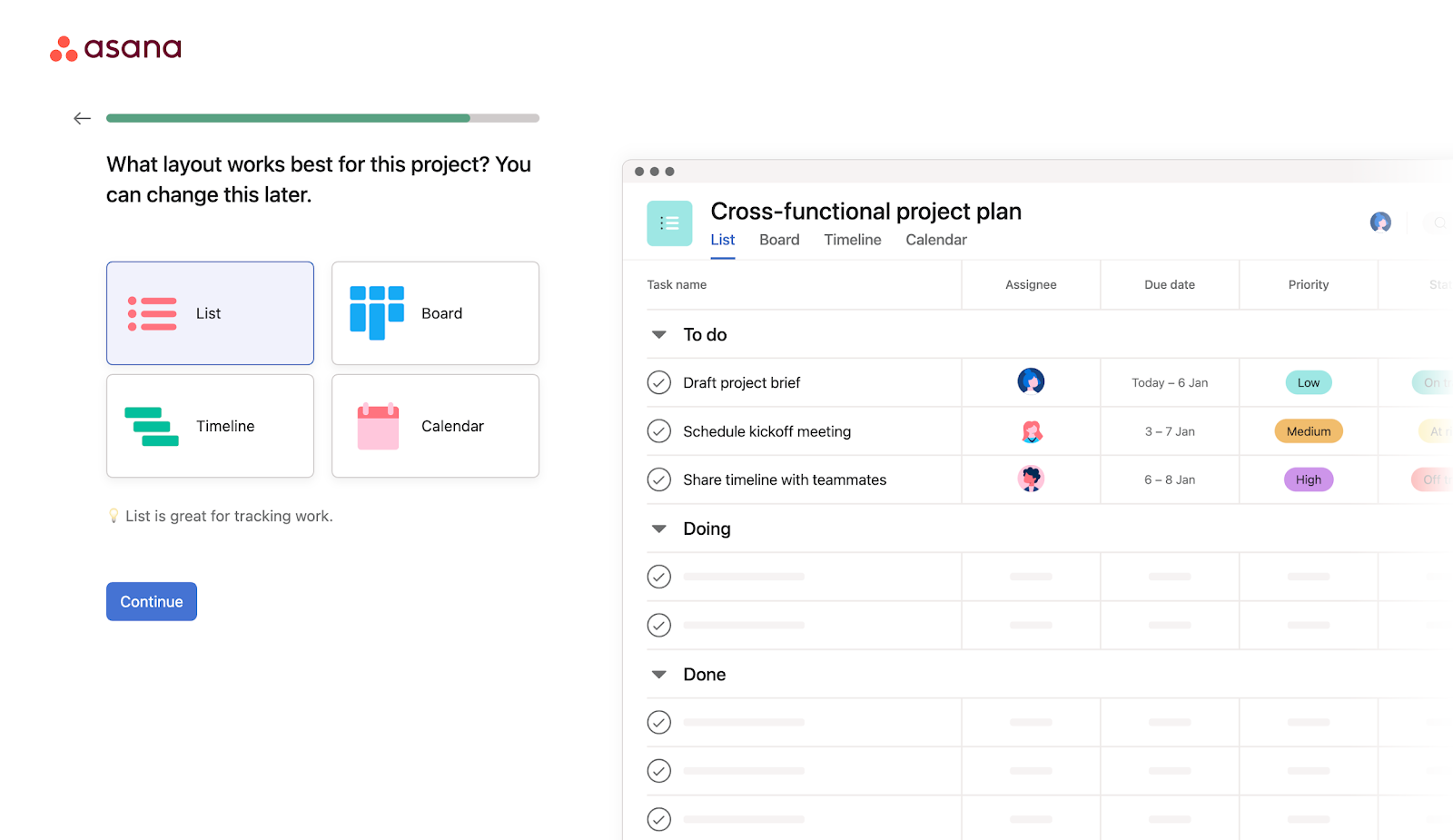Viewport: 1453px width, 840px height.
Task: Click the back arrow above the progress bar
Action: pyautogui.click(x=82, y=117)
